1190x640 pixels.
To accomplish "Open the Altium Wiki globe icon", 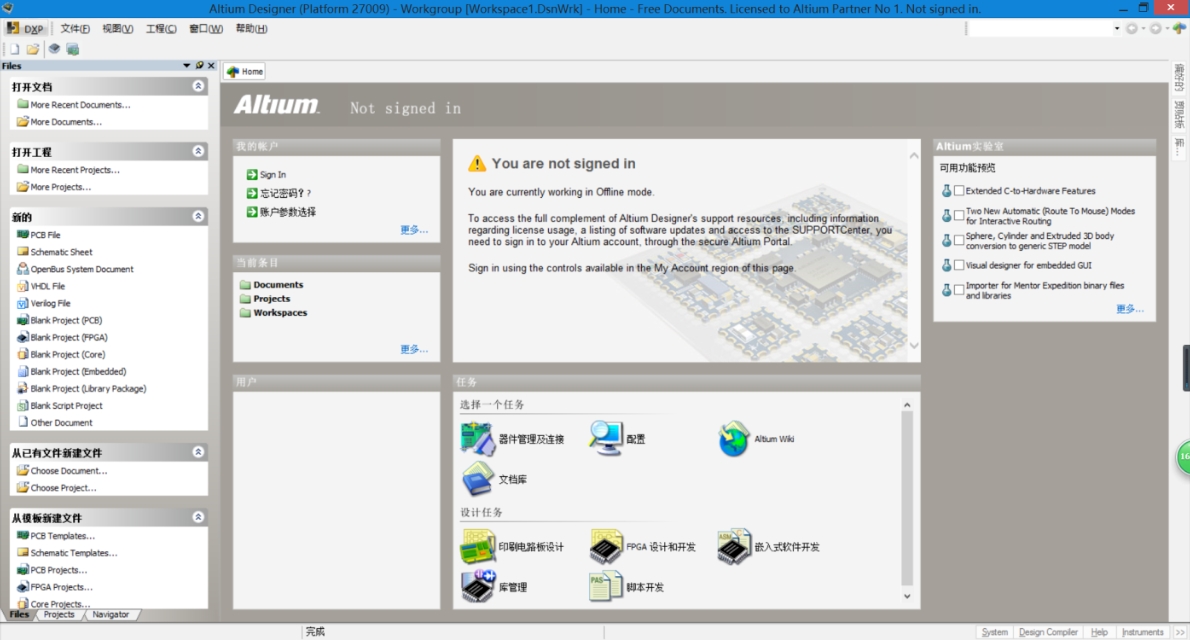I will tap(735, 439).
